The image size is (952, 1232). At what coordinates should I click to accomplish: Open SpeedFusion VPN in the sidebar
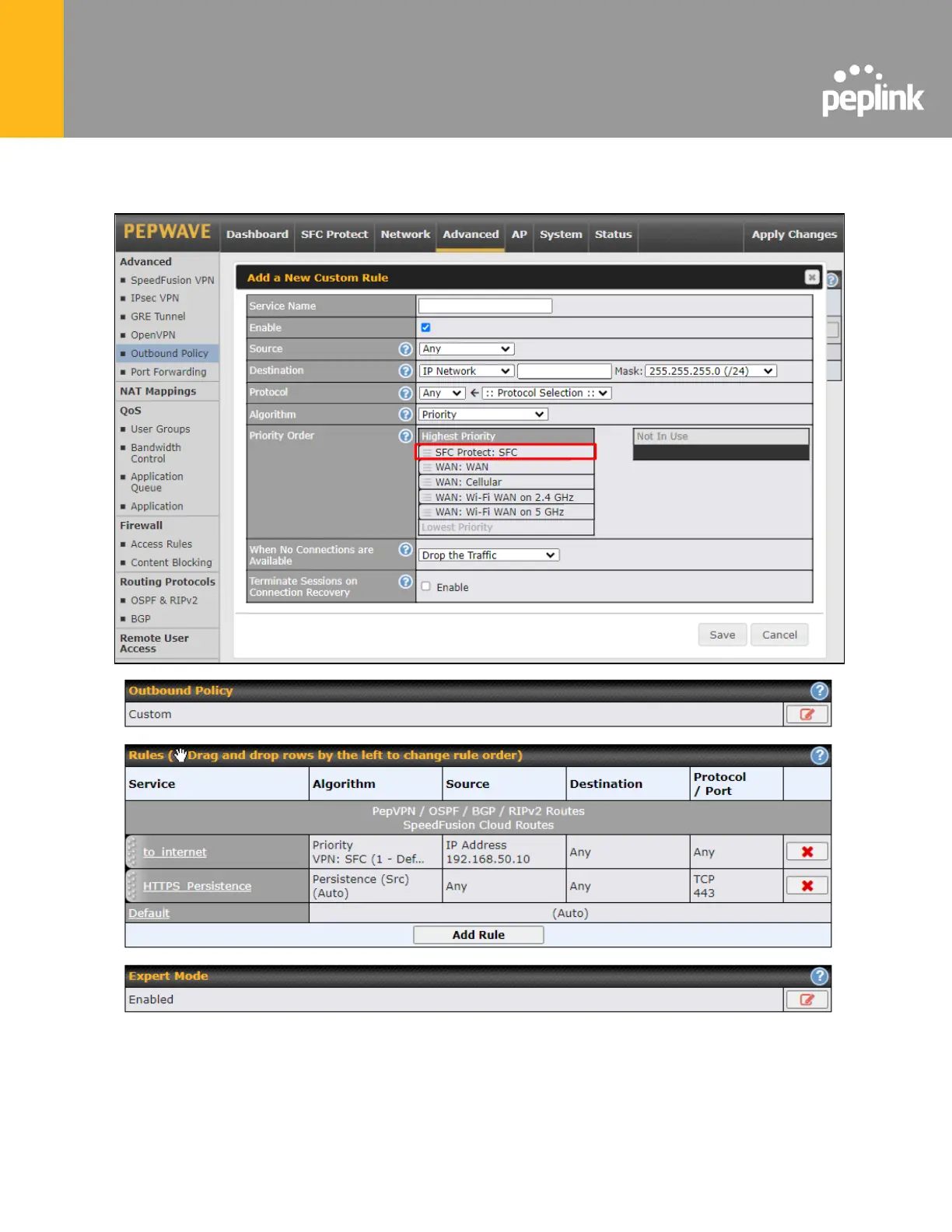click(x=173, y=280)
